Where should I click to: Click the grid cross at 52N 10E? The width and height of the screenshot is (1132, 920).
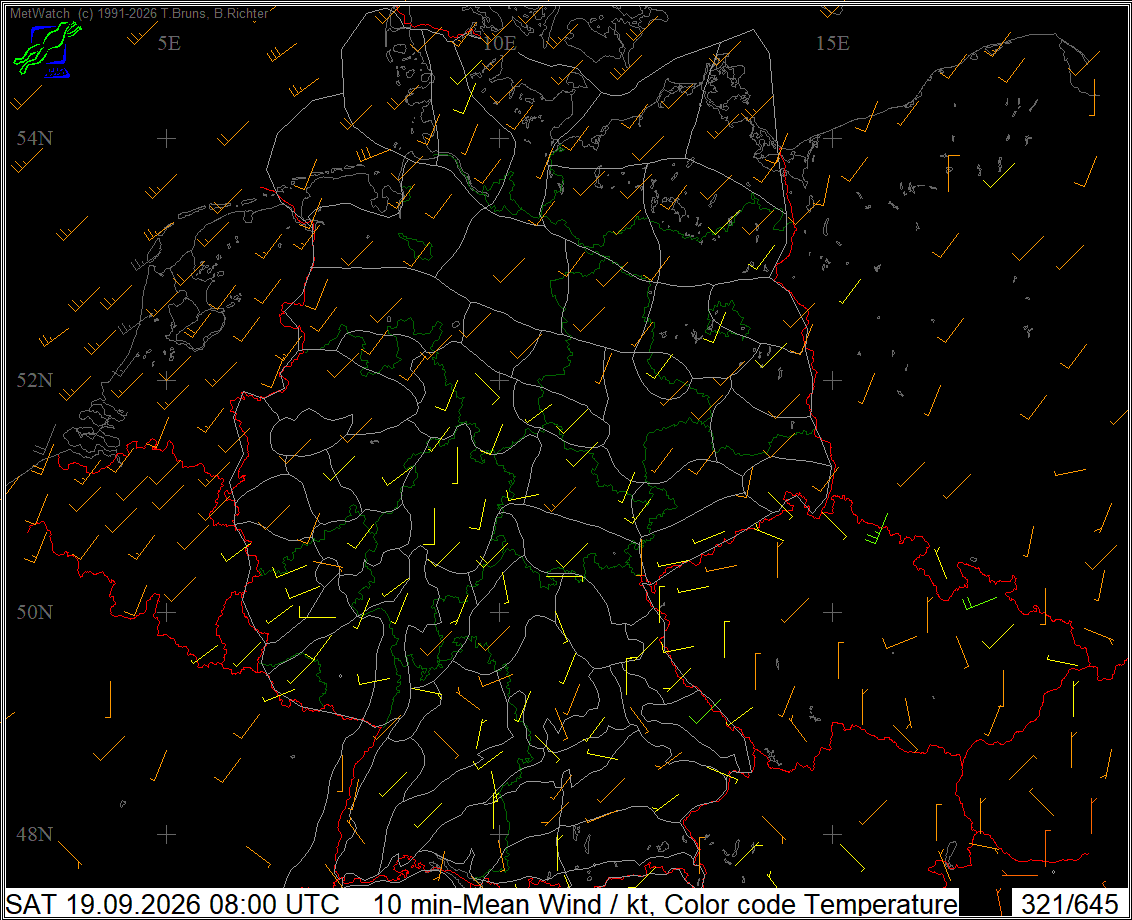click(x=500, y=381)
